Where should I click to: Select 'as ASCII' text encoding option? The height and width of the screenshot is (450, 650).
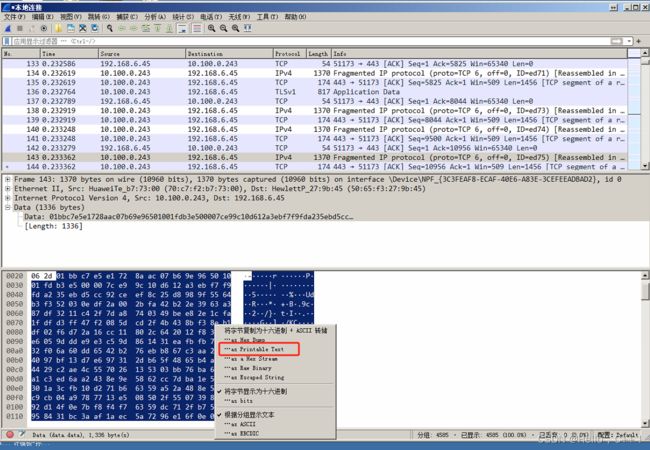coord(275,424)
